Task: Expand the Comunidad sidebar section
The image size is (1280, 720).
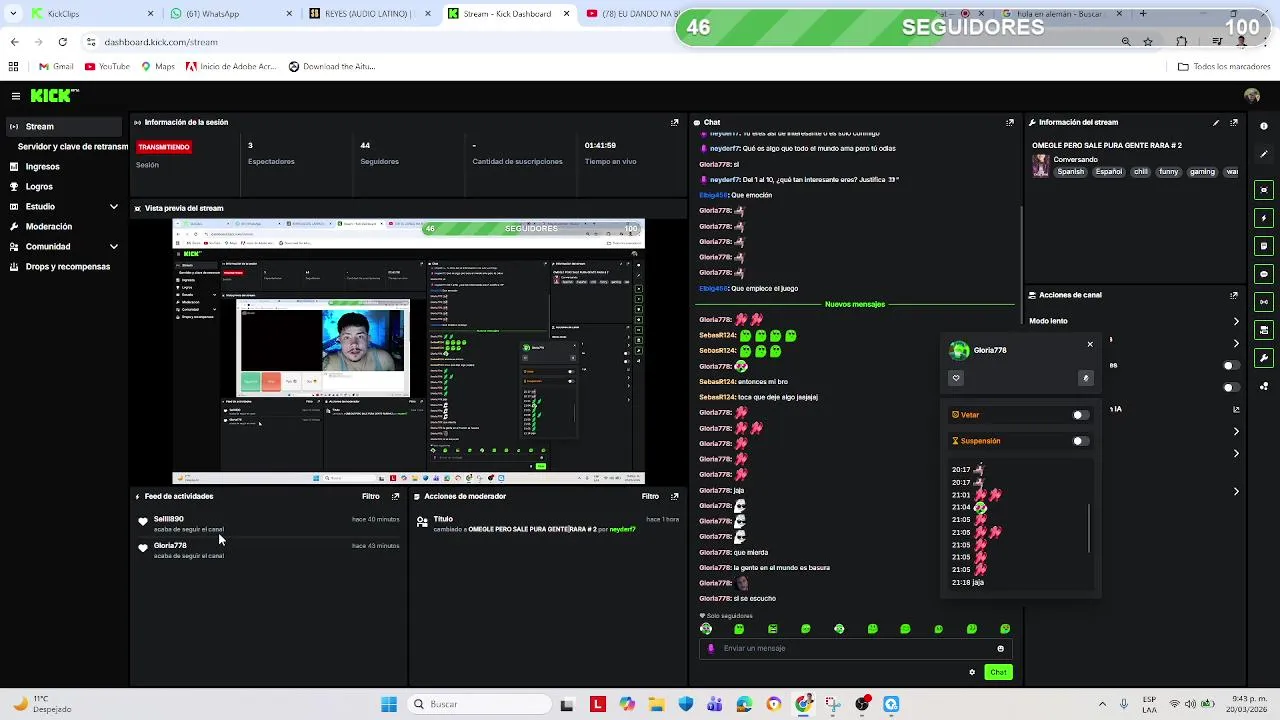Action: point(114,247)
